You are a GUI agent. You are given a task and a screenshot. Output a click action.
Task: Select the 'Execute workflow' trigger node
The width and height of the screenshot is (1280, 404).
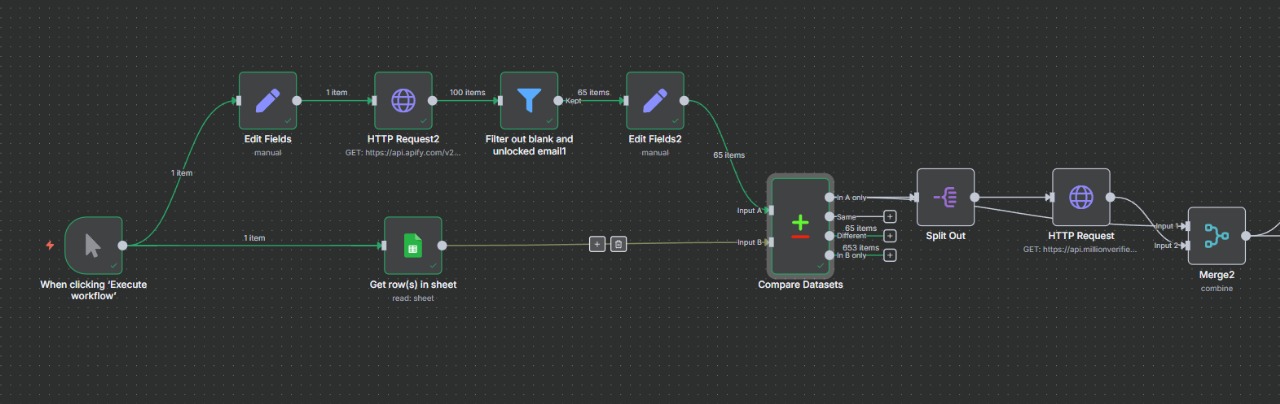pos(93,244)
